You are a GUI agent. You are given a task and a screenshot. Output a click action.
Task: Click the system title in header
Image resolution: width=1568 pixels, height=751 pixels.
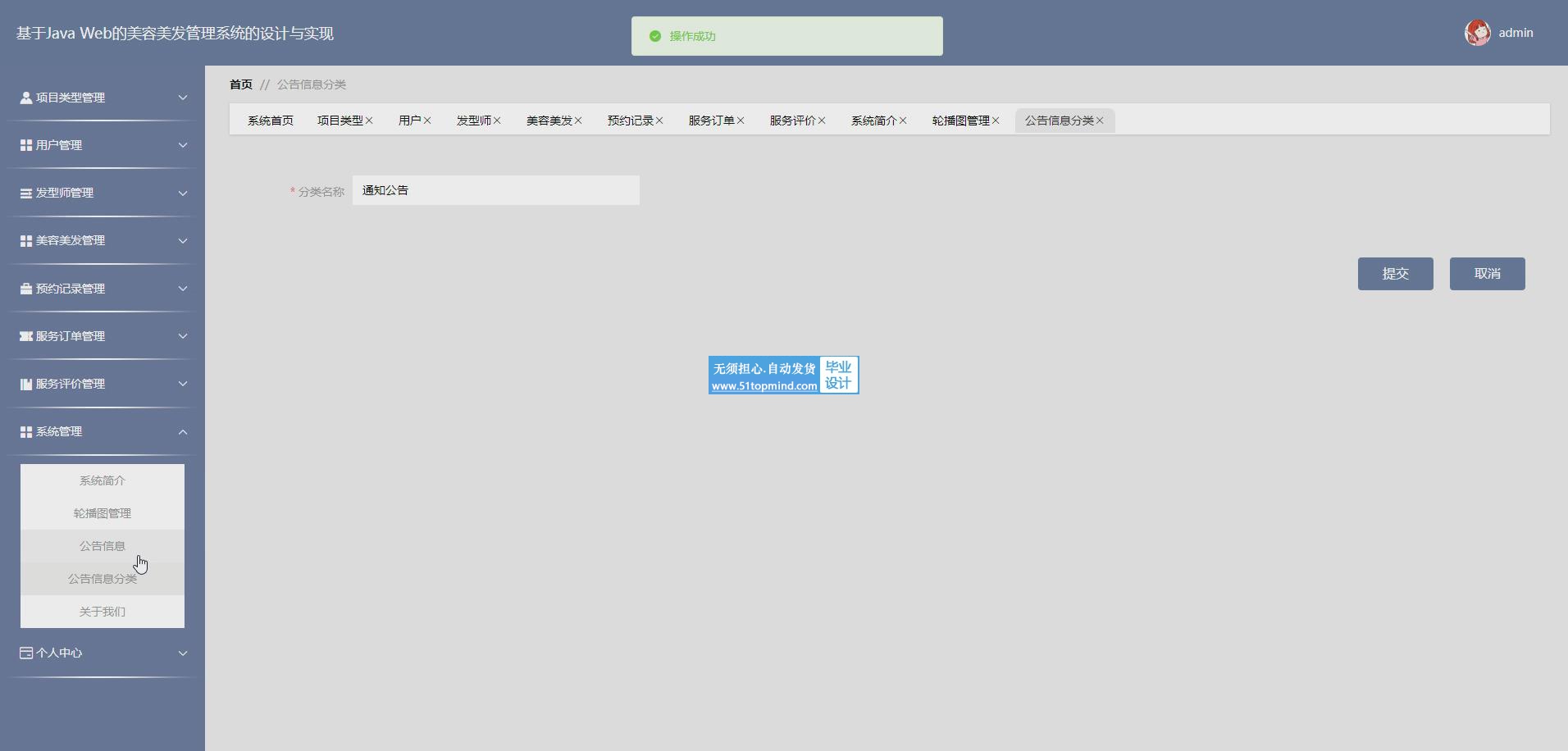tap(175, 34)
